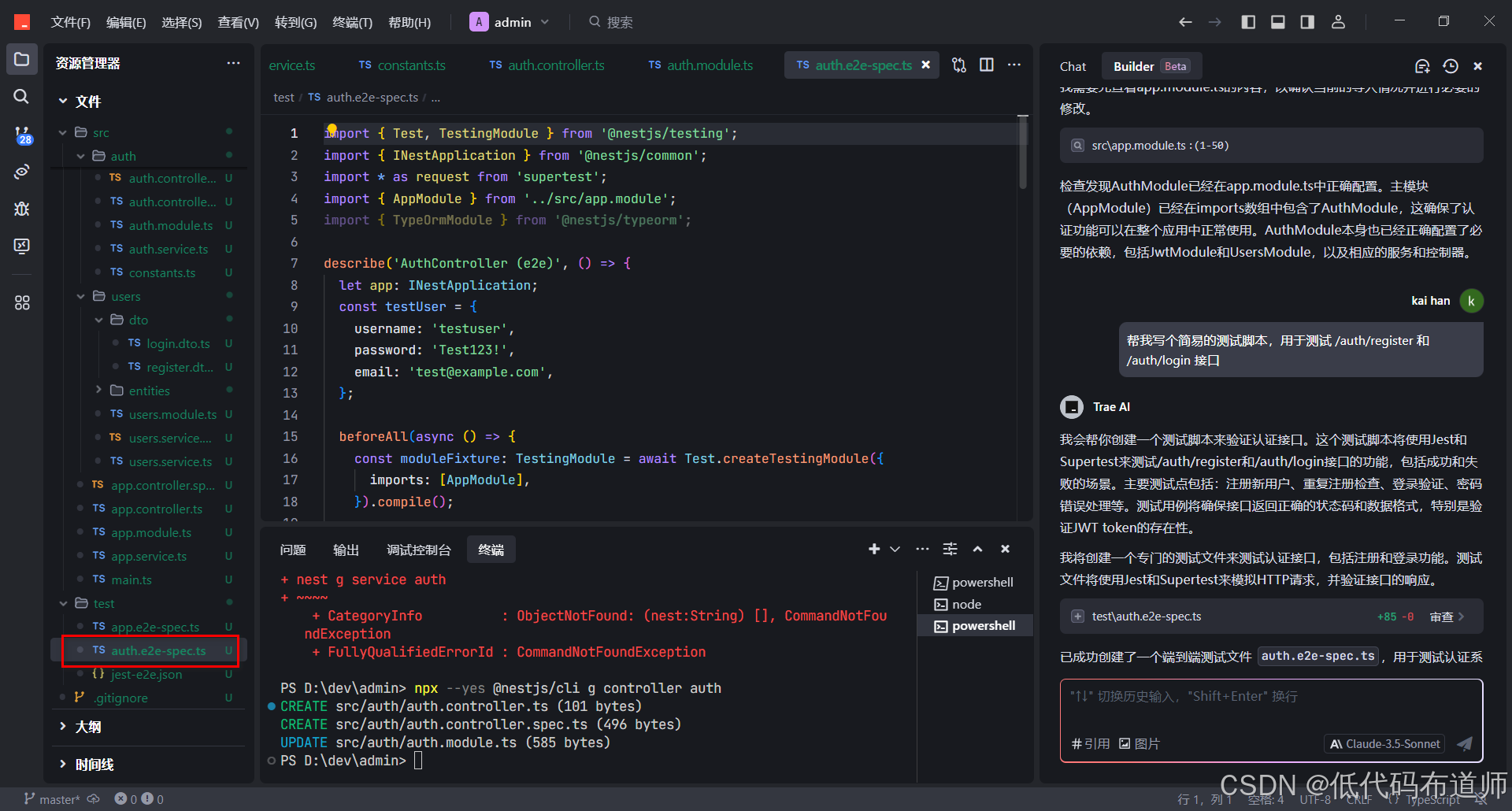Open editor more actions ellipsis
The image size is (1512, 811).
click(x=1014, y=65)
